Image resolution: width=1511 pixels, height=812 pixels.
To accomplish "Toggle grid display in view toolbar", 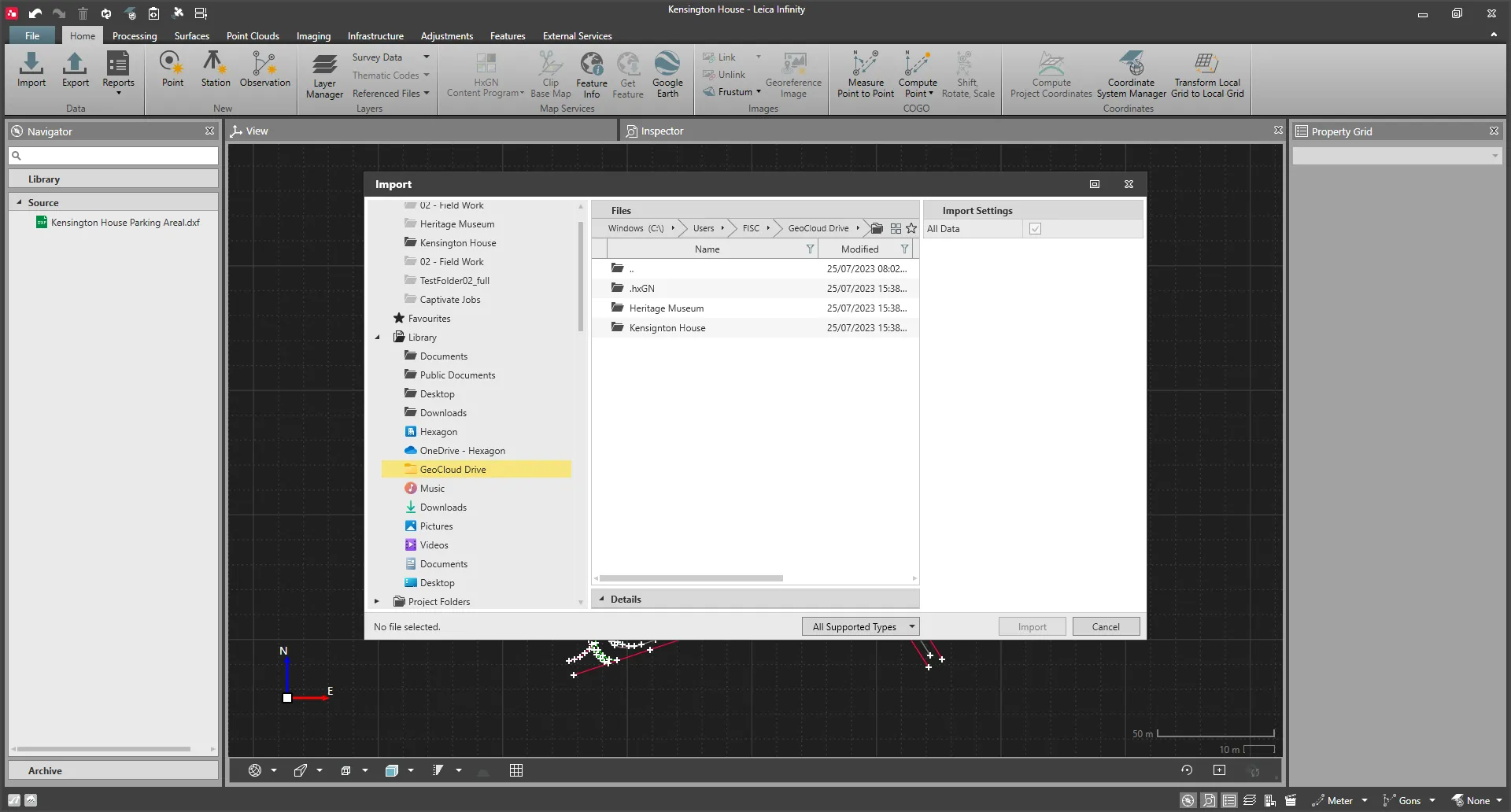I will (x=516, y=771).
